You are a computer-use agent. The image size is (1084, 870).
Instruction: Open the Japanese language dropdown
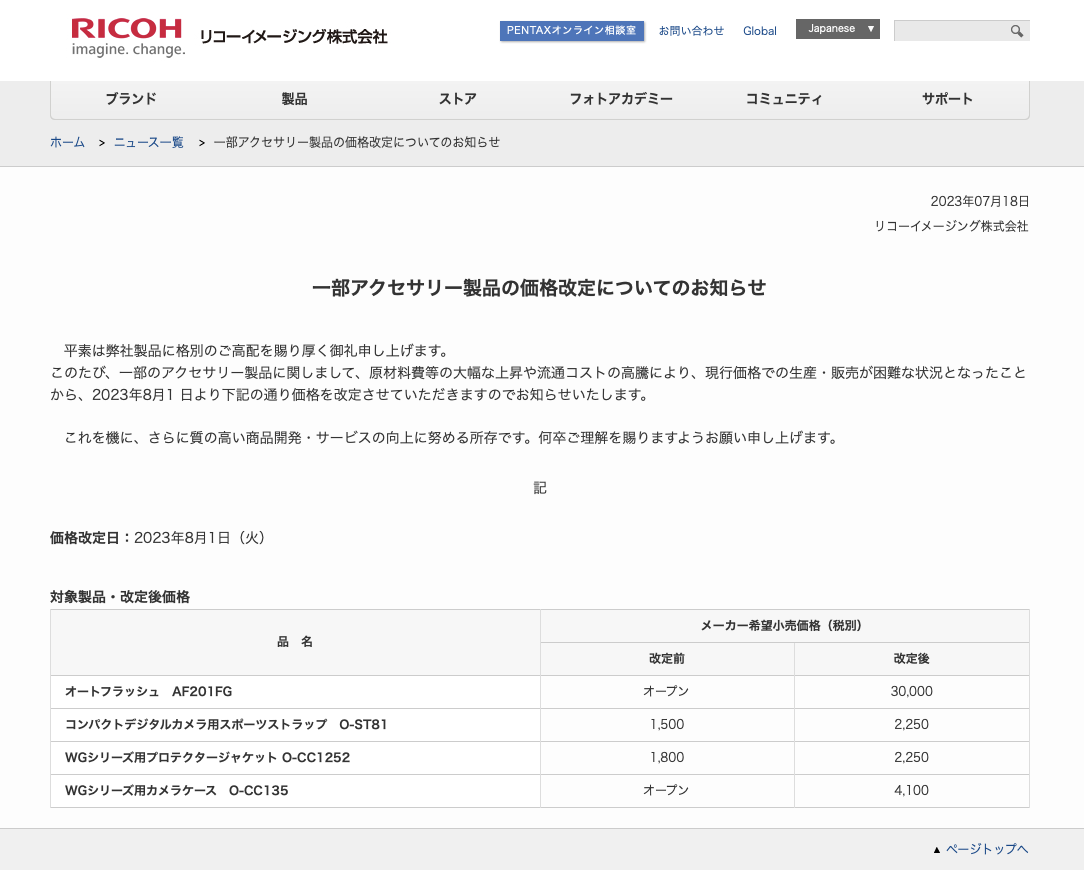point(837,29)
